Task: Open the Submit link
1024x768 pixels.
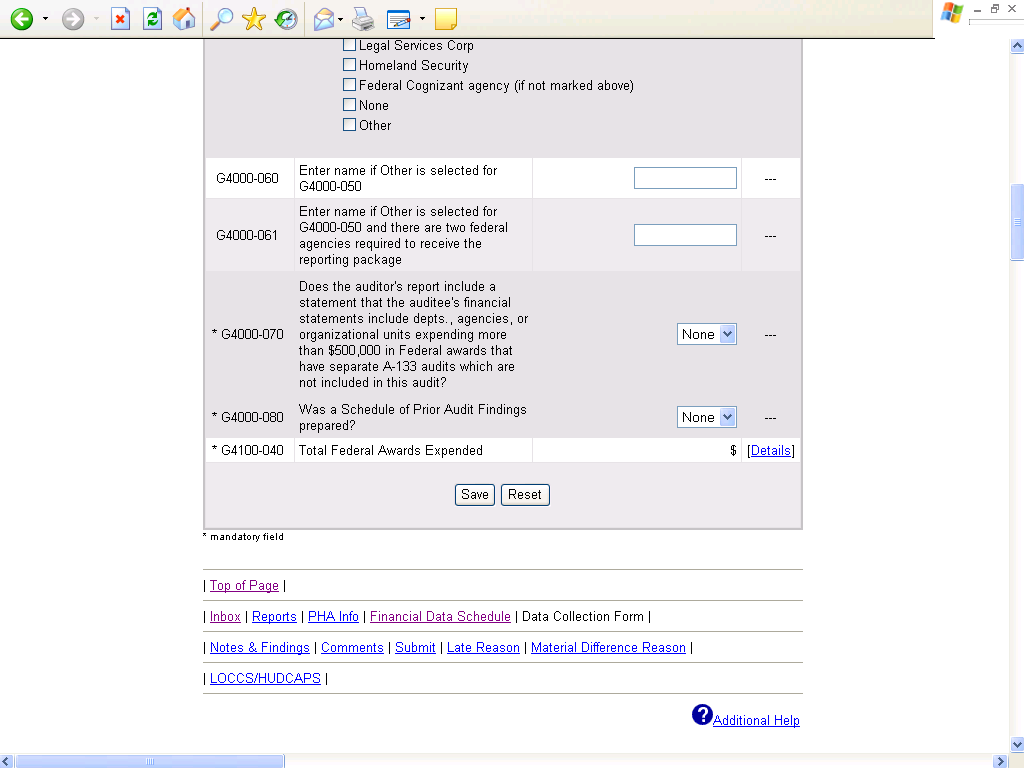Action: point(415,648)
